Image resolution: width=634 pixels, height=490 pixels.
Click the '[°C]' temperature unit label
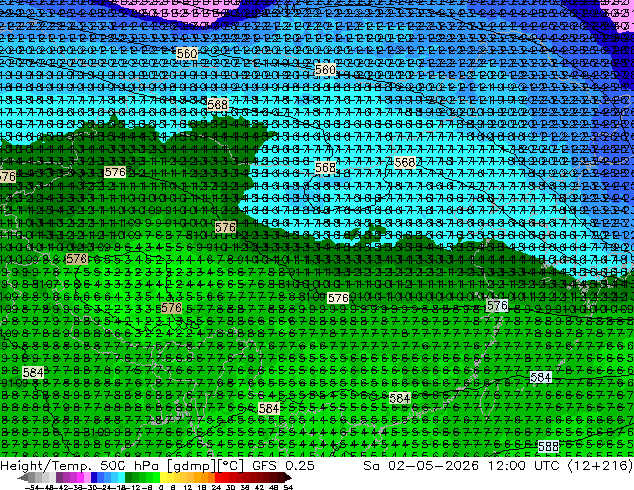tap(231, 466)
